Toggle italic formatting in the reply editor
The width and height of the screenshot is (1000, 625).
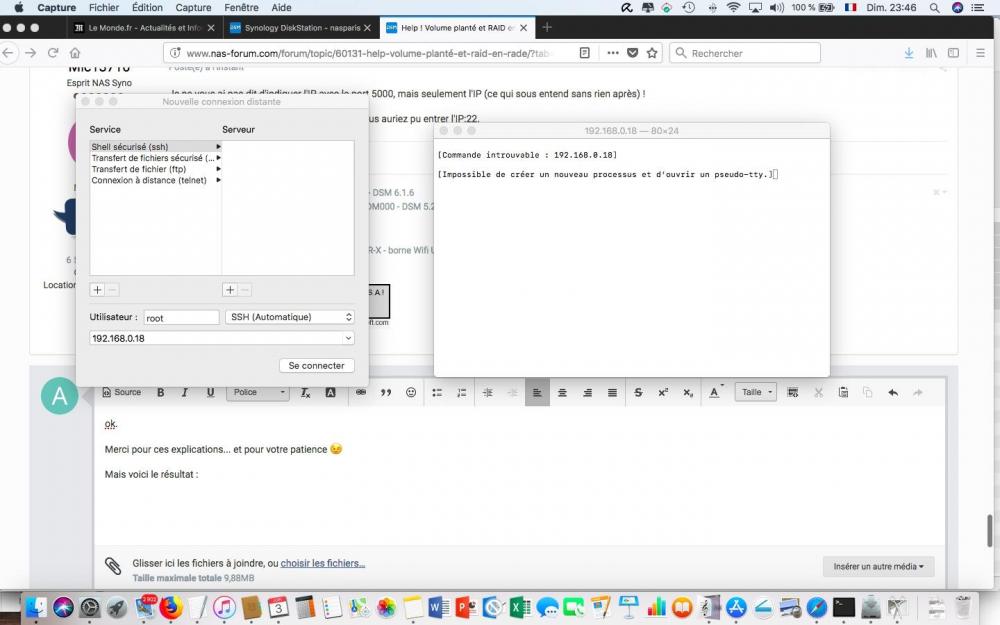185,393
